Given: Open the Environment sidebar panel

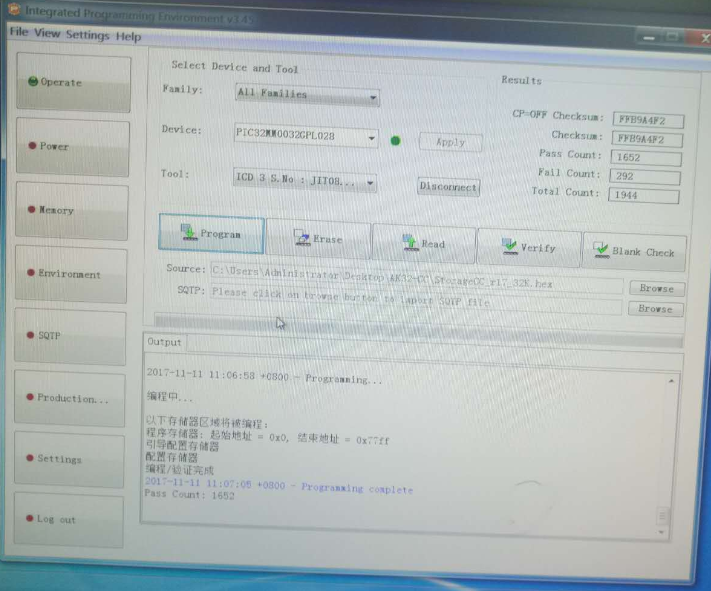Looking at the screenshot, I should [x=71, y=274].
